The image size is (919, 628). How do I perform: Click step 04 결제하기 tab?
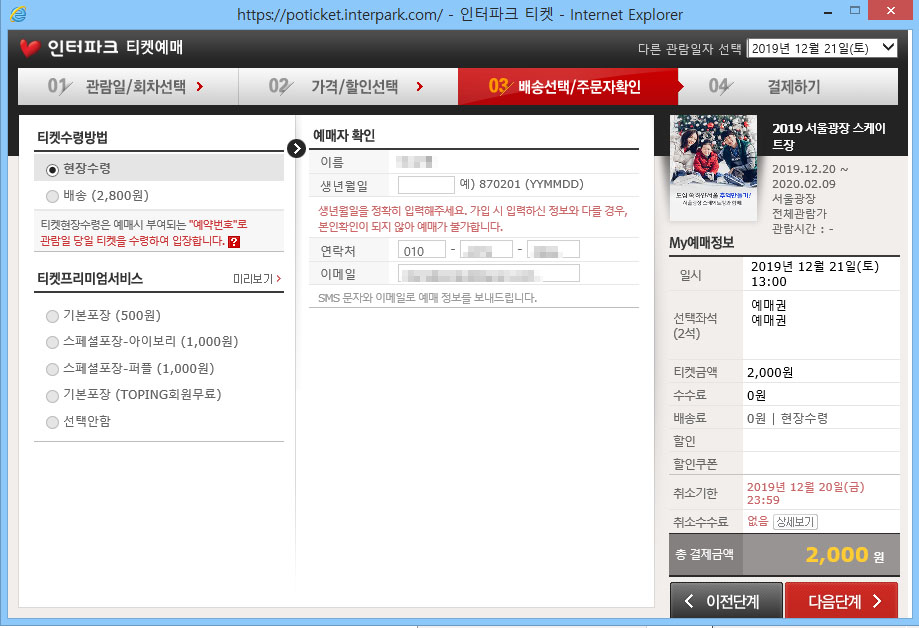click(788, 87)
